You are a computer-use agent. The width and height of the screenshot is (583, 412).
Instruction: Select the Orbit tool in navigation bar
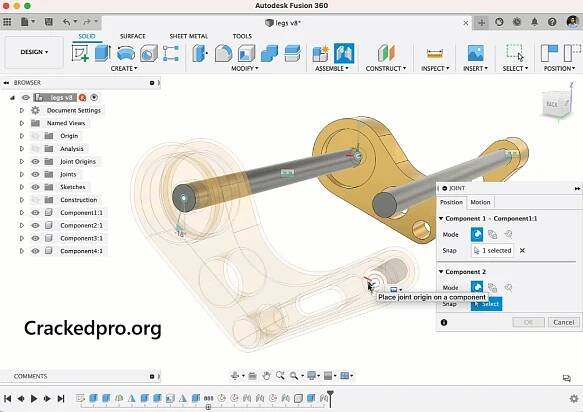(235, 376)
